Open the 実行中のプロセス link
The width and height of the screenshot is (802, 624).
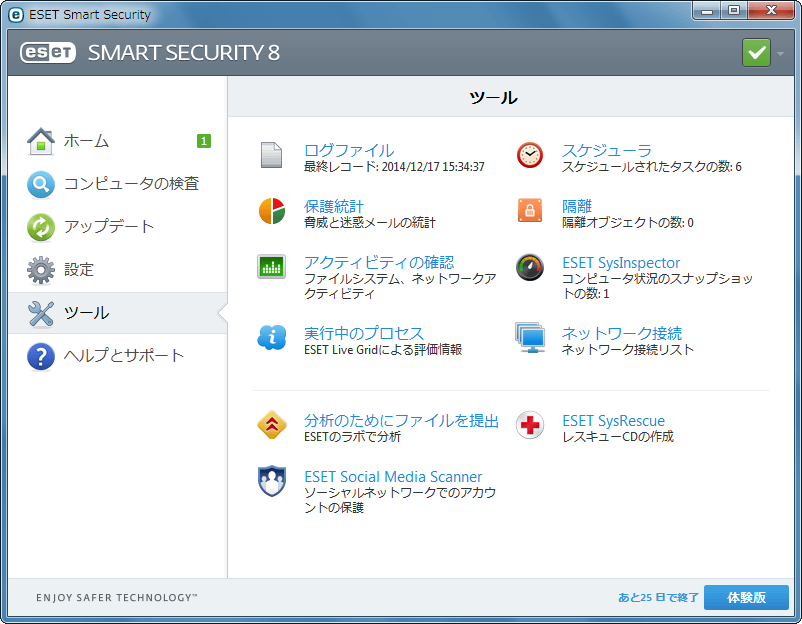tap(364, 333)
